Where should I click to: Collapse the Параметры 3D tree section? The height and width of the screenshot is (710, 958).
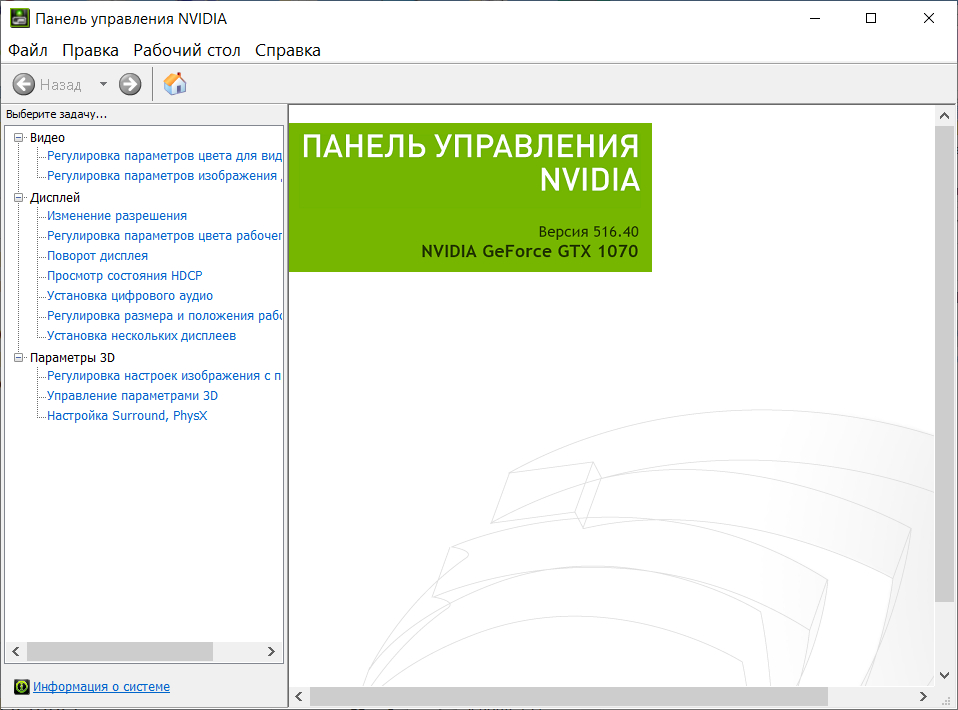[x=18, y=357]
